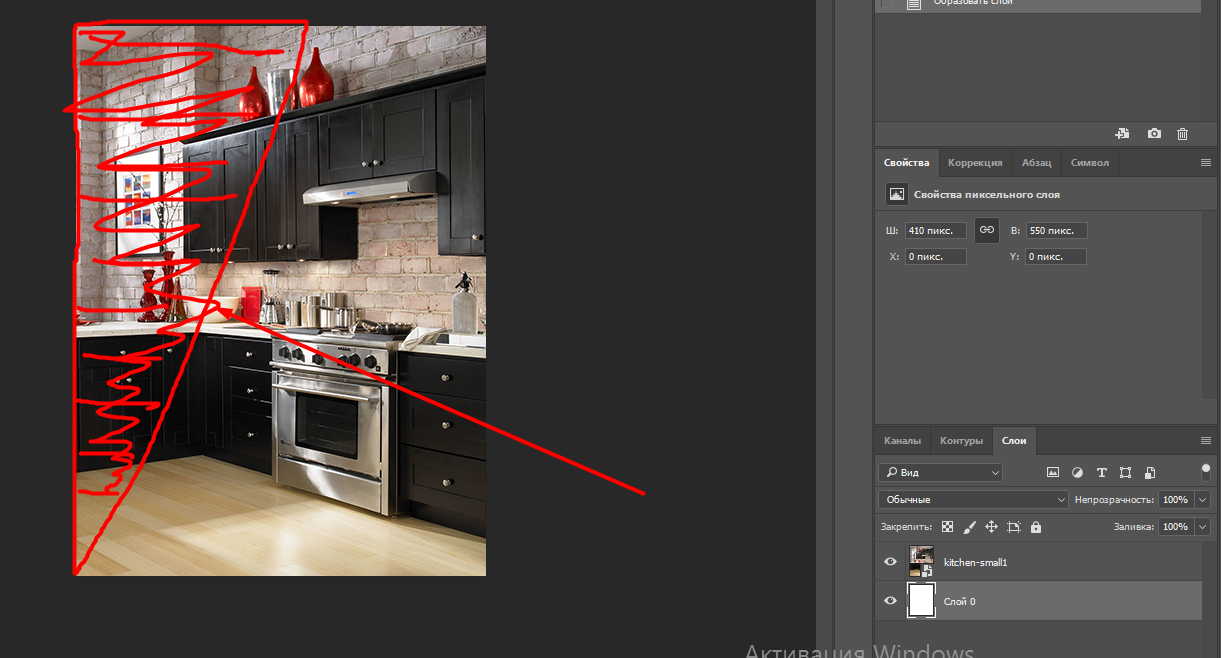Delete current history state trash icon
1221x658 pixels.
coord(1183,134)
